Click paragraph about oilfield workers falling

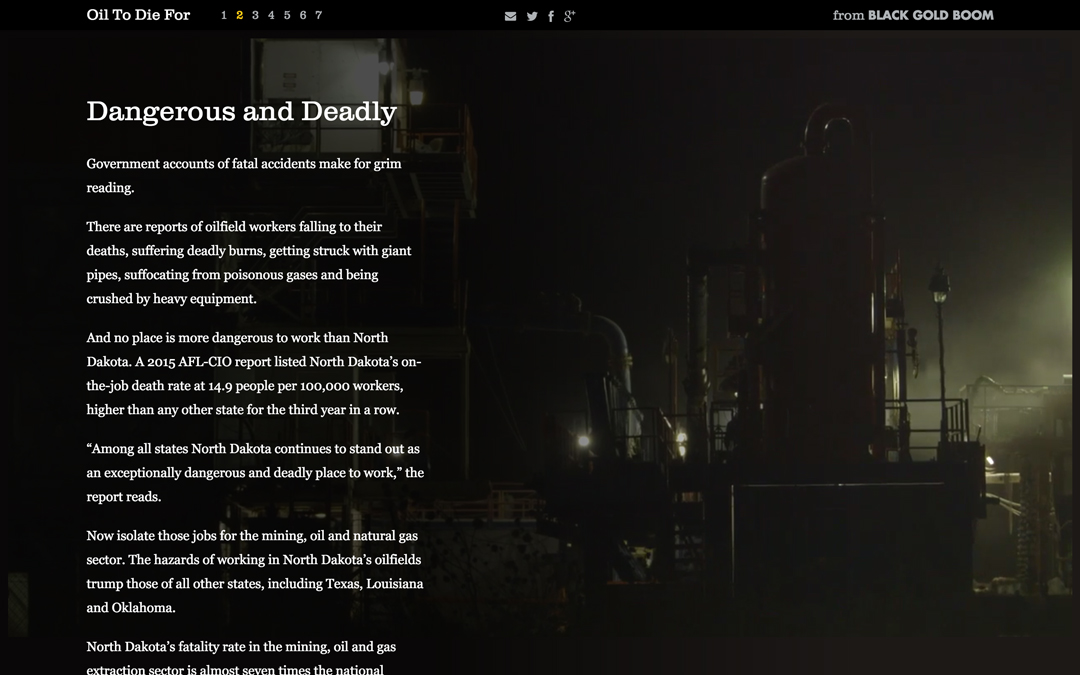pos(249,262)
